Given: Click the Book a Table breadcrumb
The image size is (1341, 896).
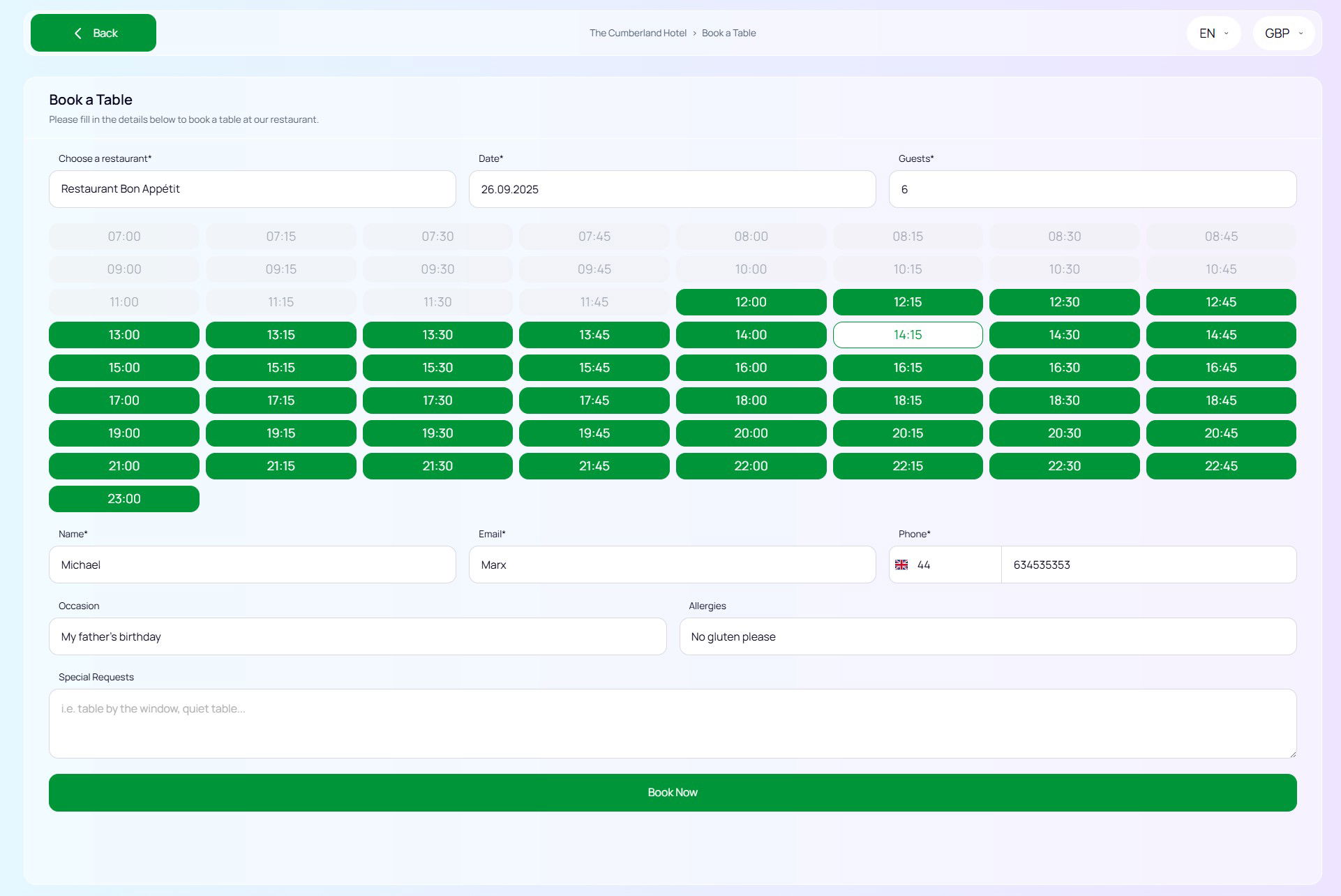Looking at the screenshot, I should 728,33.
